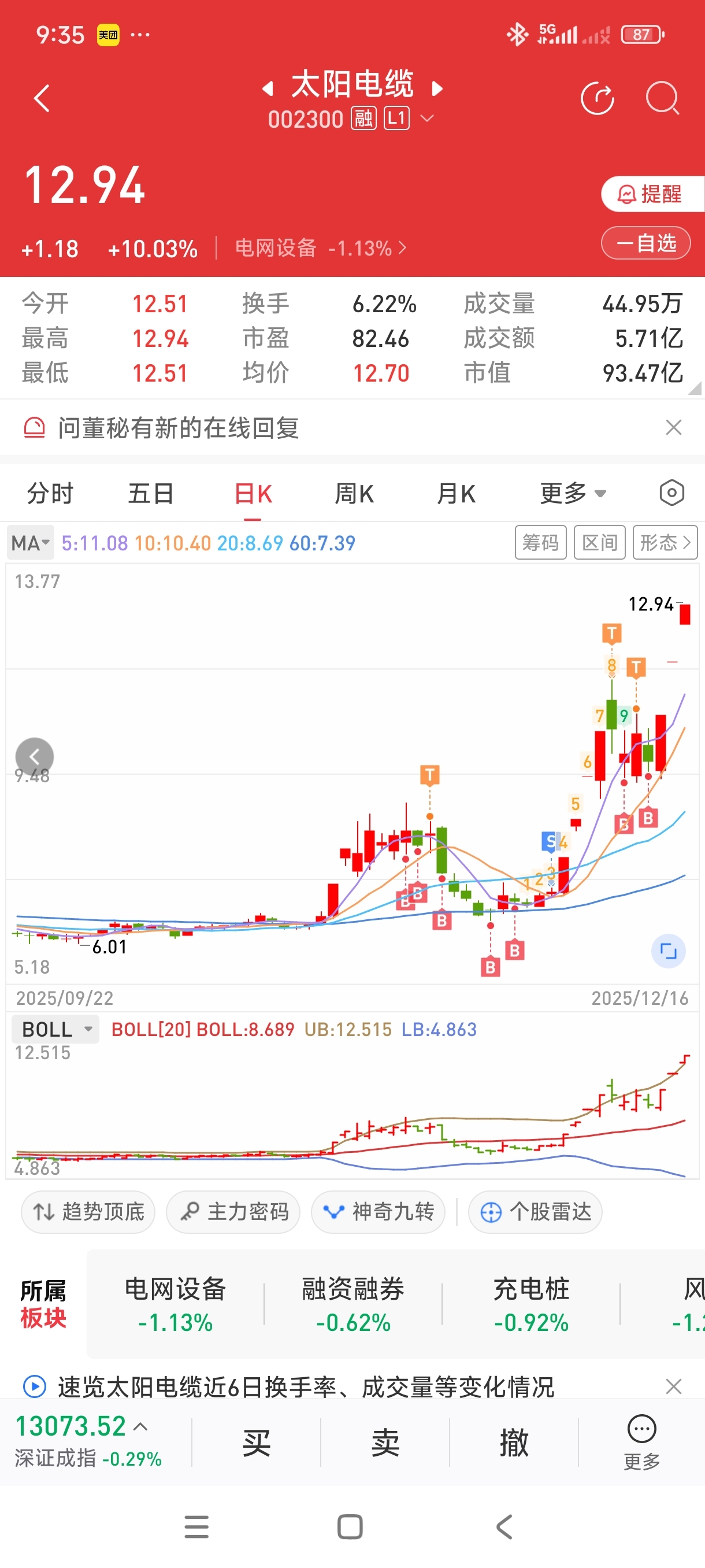The image size is (705, 1568).
Task: Open the 更多 chat bubble icon
Action: click(642, 1441)
